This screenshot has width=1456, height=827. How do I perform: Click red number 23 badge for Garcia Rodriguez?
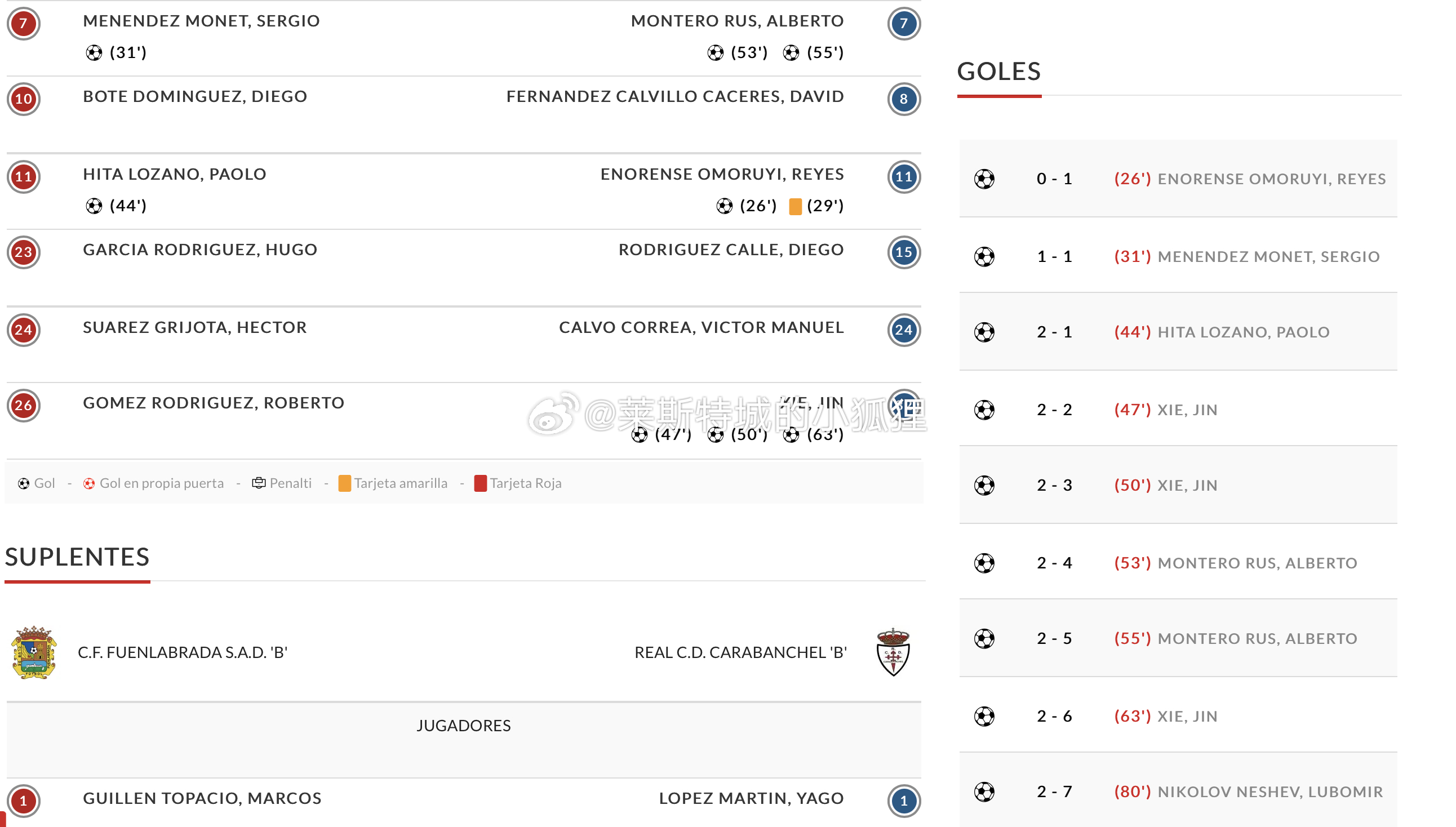pos(23,252)
